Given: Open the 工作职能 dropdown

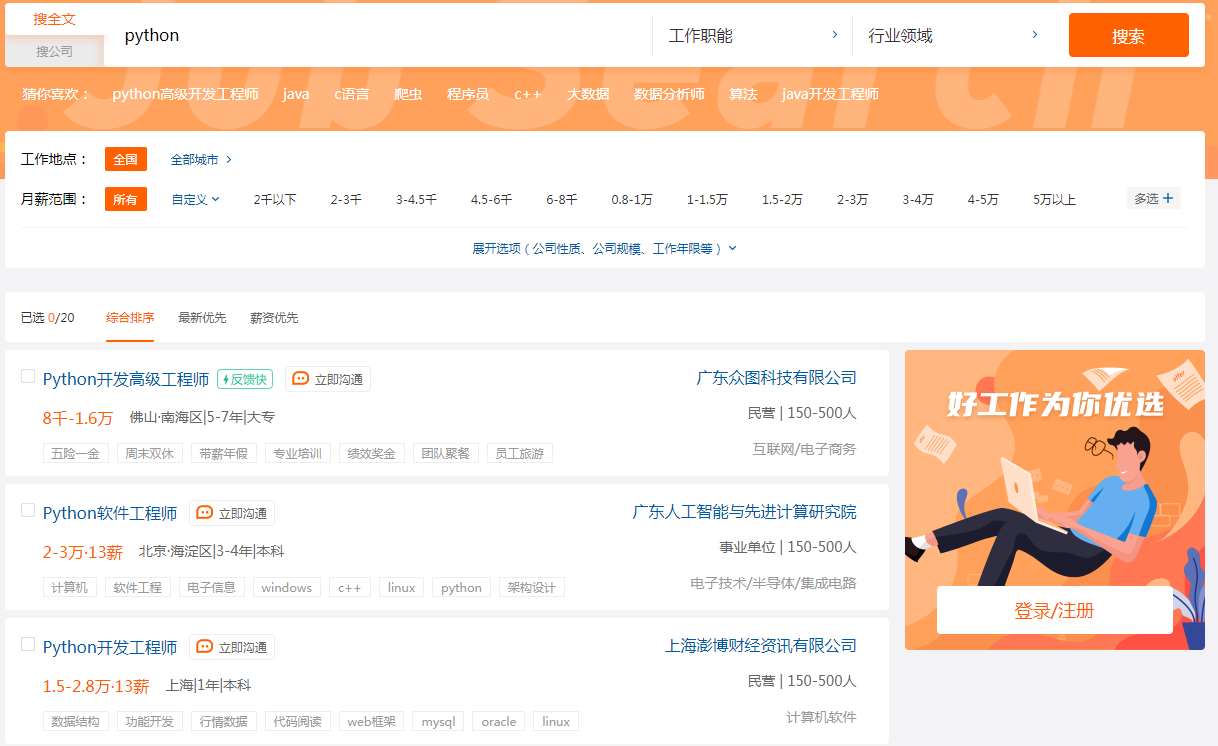Looking at the screenshot, I should click(751, 34).
